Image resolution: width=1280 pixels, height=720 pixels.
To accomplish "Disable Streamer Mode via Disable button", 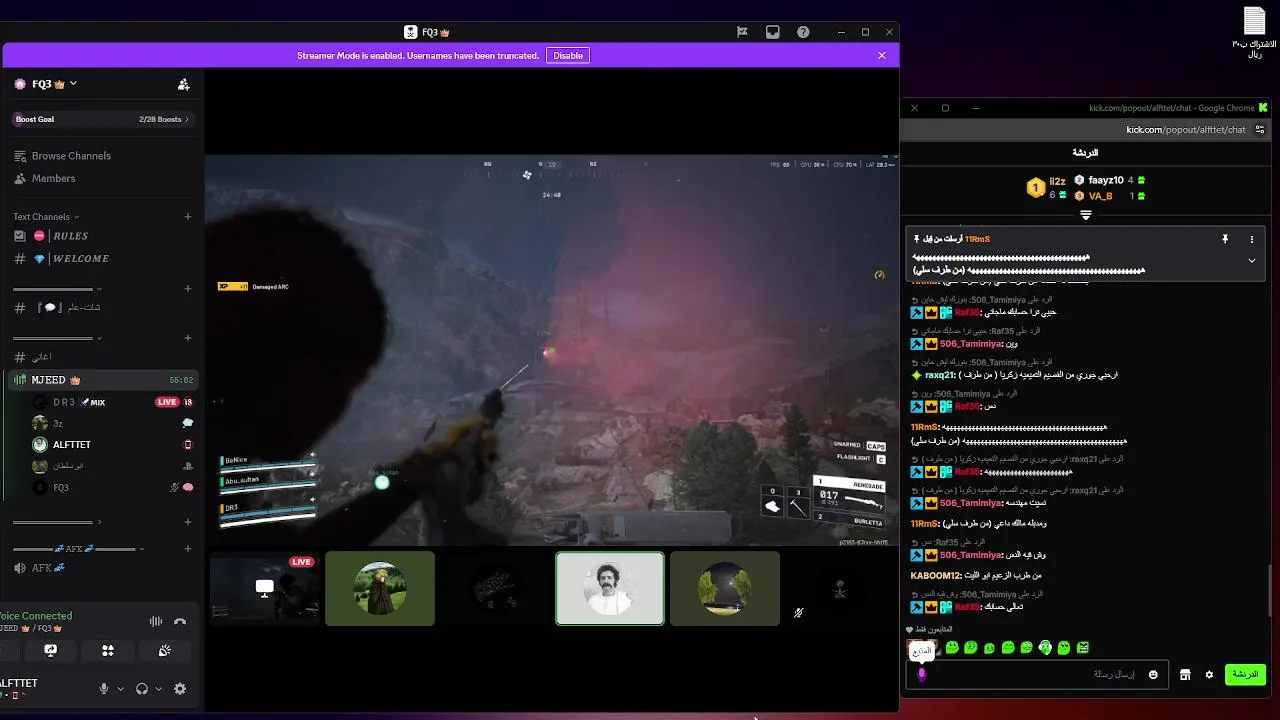I will click(x=568, y=56).
